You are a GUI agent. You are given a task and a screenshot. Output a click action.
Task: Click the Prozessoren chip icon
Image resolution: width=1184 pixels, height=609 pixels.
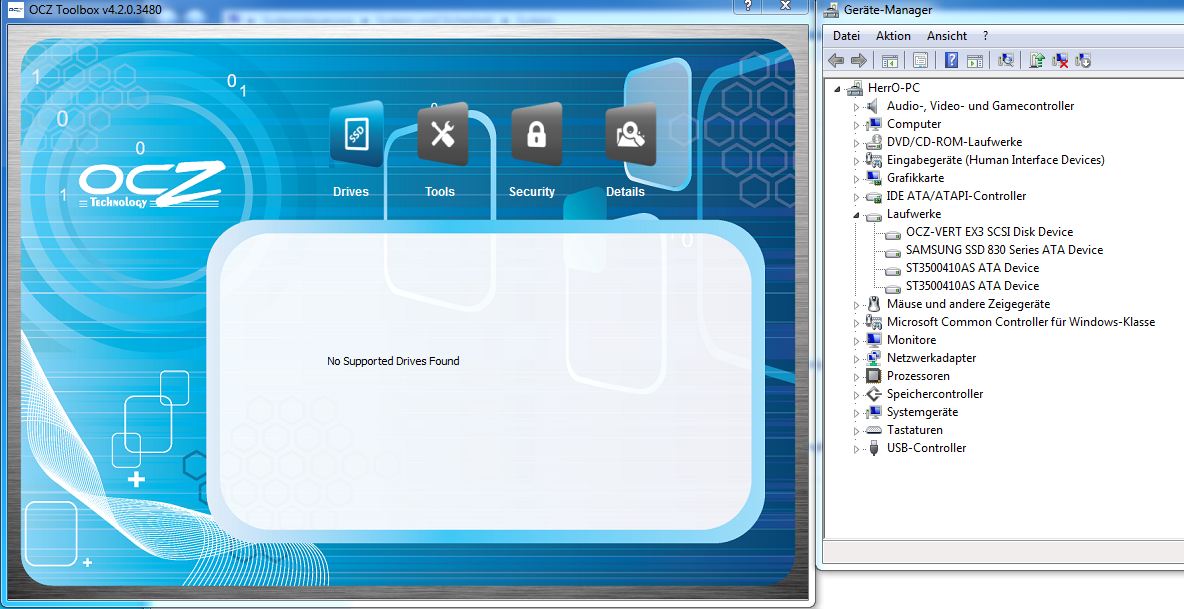click(x=874, y=376)
